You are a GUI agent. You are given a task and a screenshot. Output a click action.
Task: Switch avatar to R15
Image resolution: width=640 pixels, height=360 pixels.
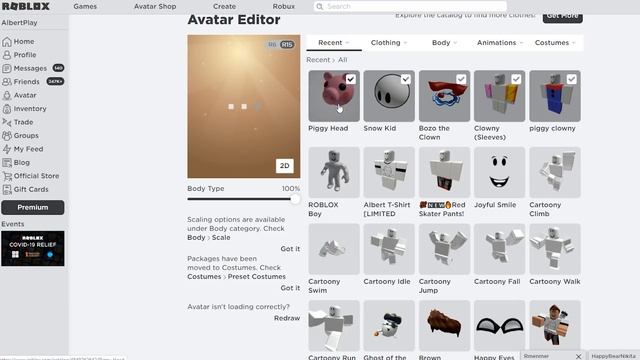(x=287, y=44)
